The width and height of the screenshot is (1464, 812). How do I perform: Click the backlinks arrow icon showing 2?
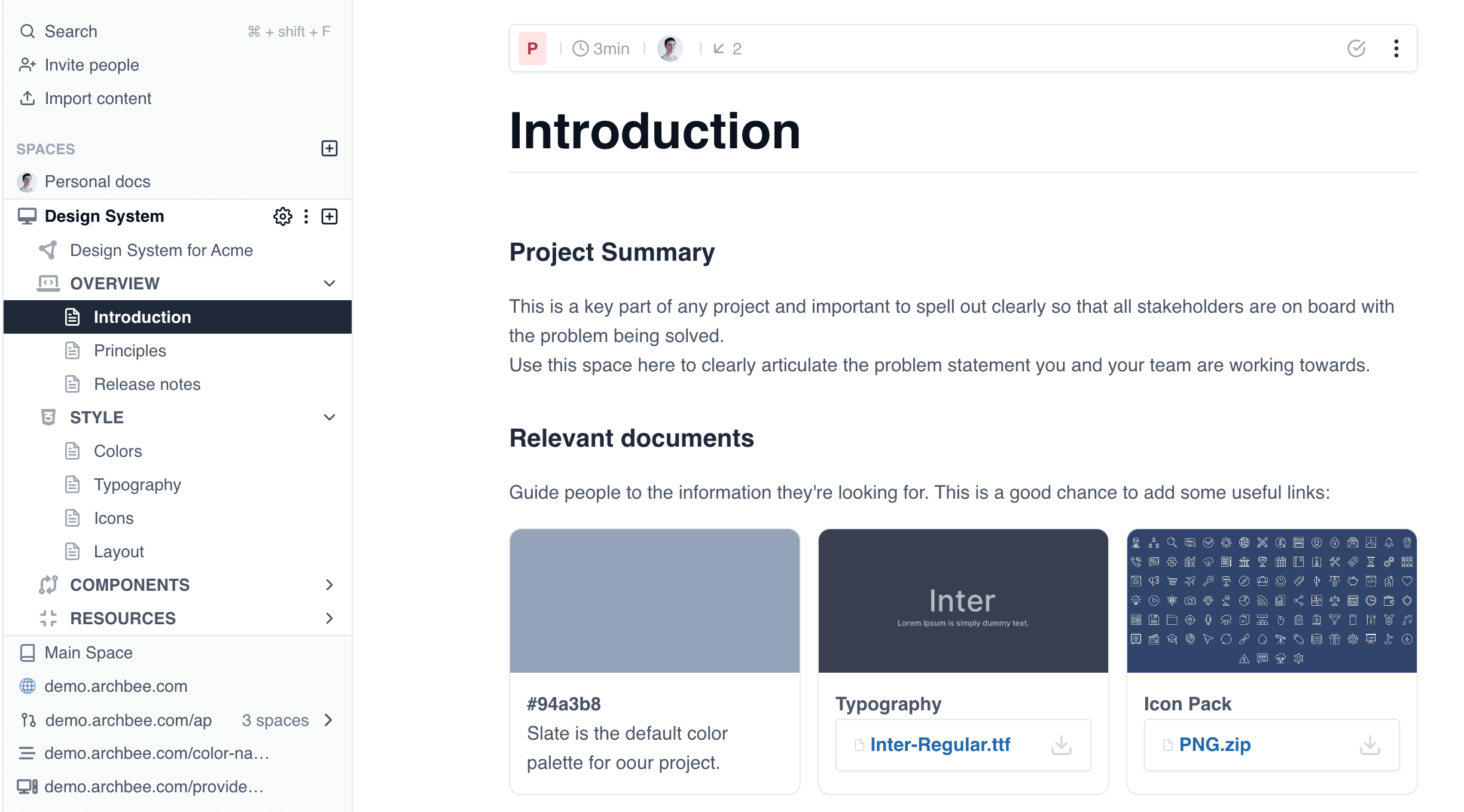click(x=719, y=48)
